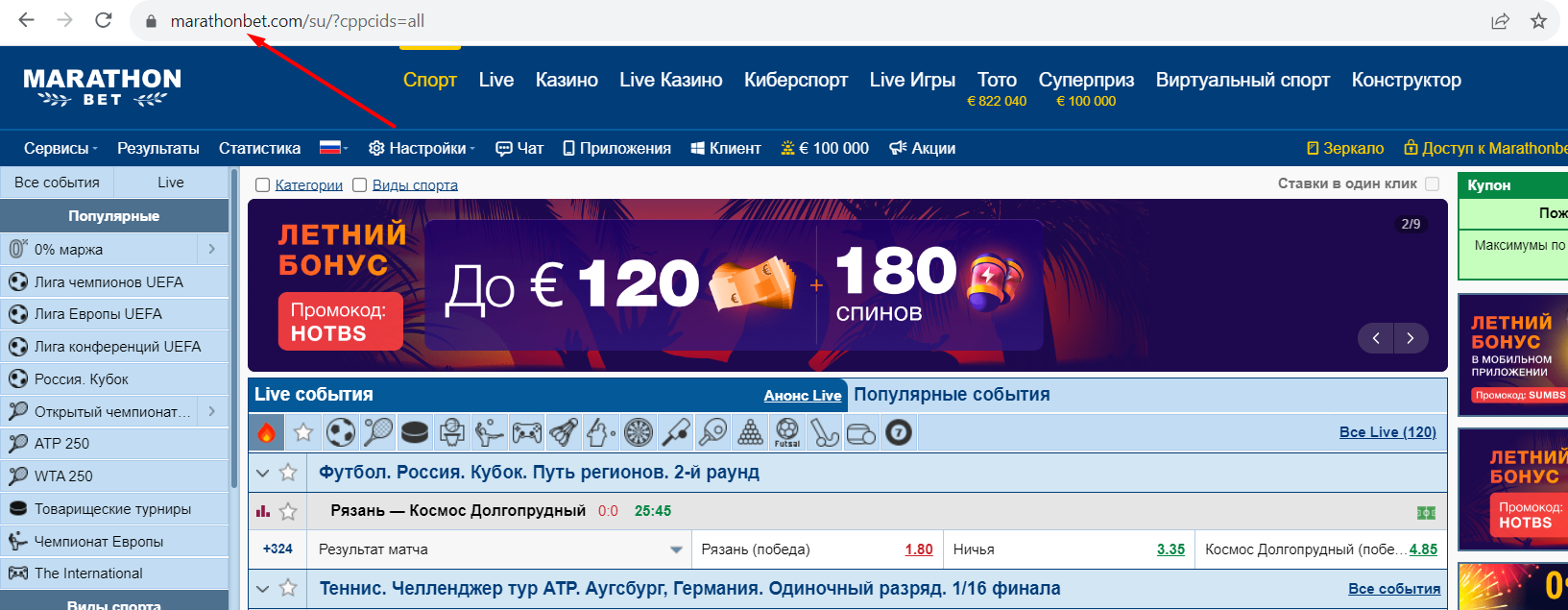
Task: Tick the Категории checkbox
Action: pos(262,185)
